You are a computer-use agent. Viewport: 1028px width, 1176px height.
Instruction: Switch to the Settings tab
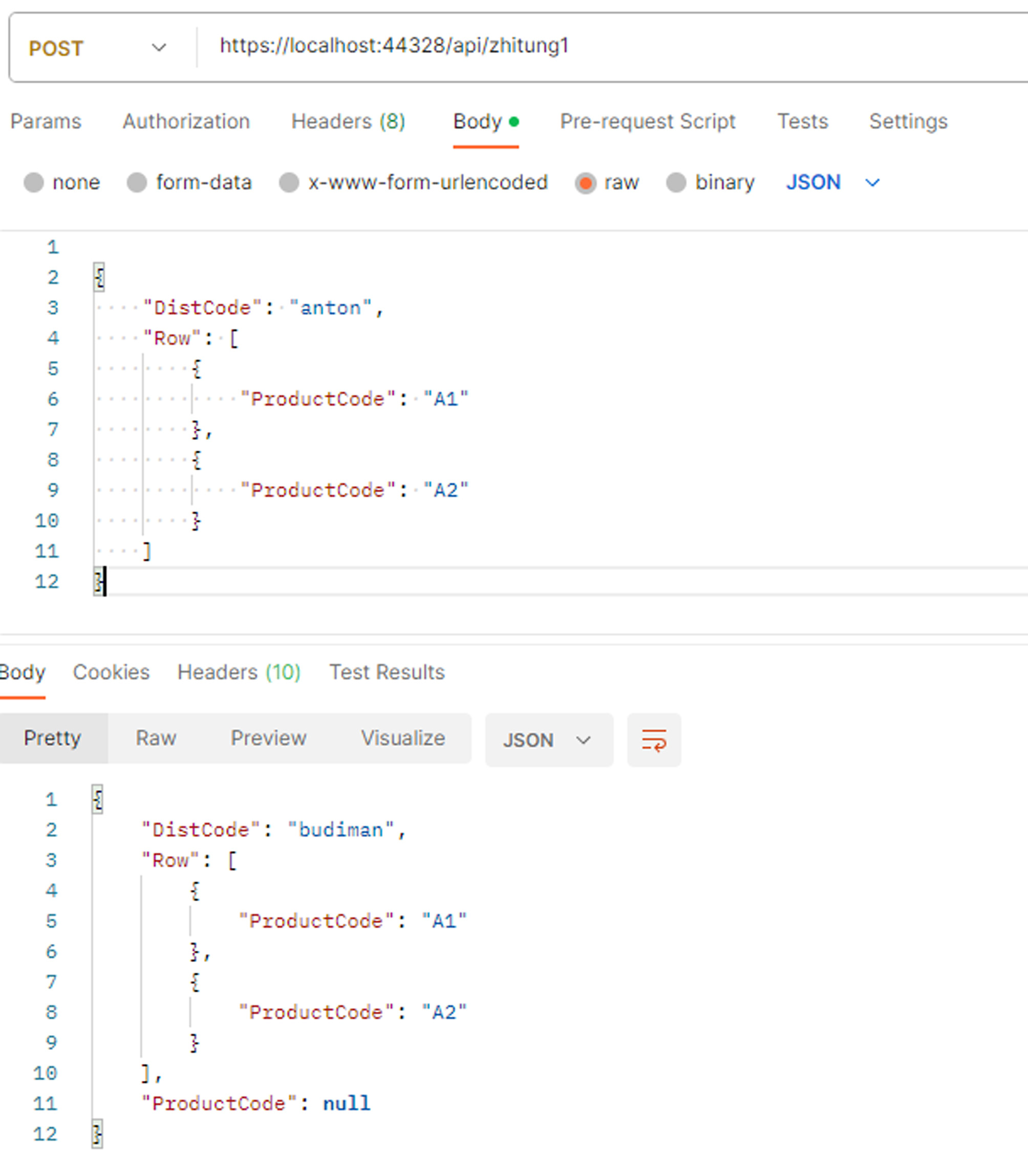[x=908, y=122]
